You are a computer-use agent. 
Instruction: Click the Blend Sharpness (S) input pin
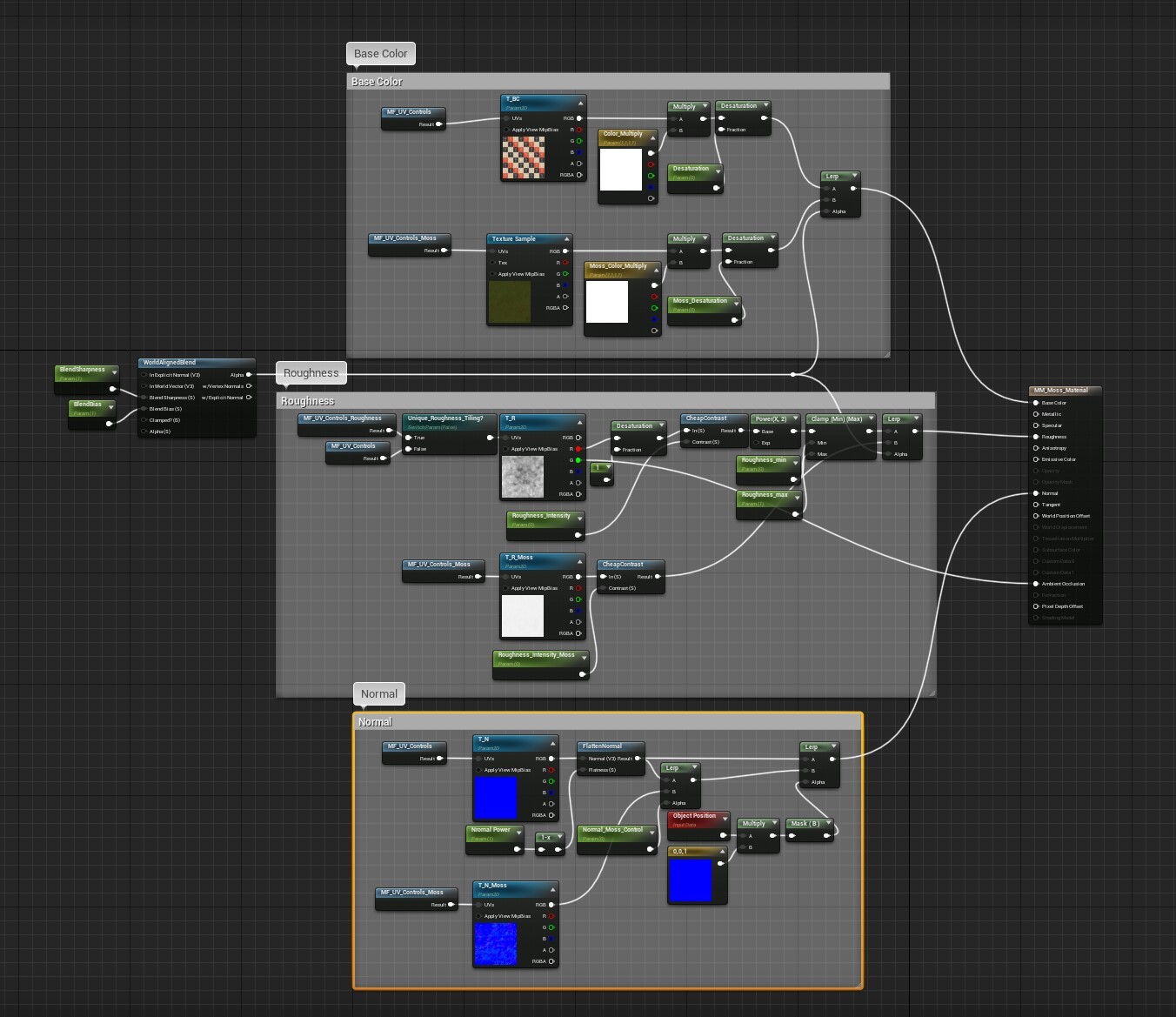coord(144,398)
